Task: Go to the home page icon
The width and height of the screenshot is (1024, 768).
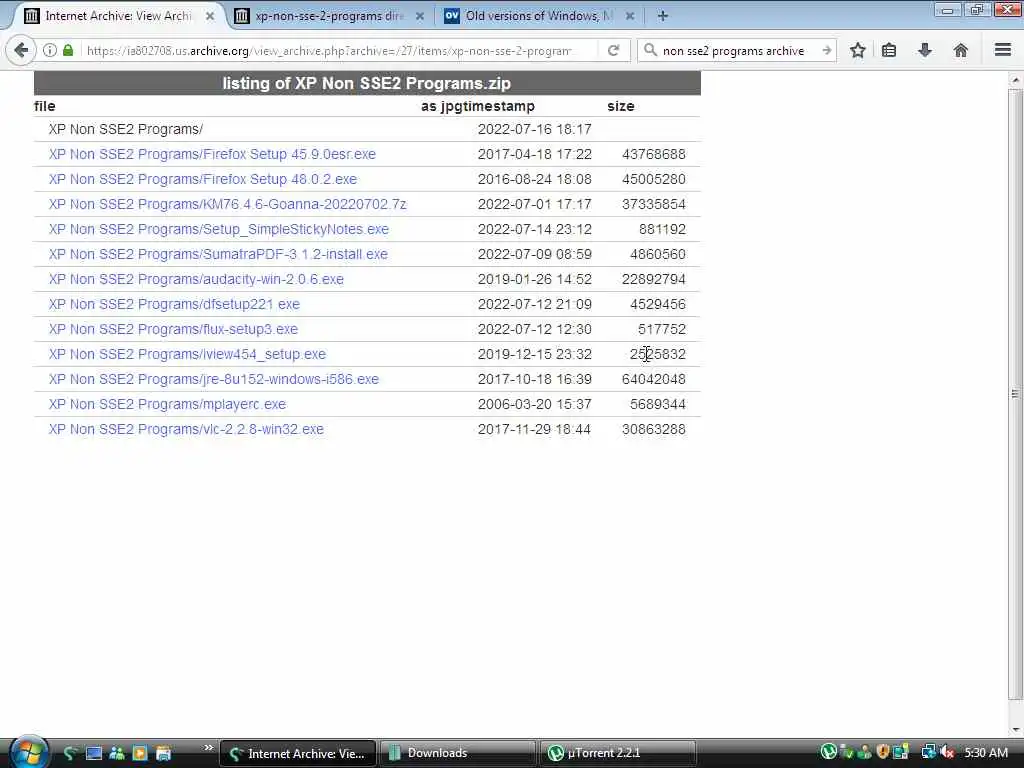Action: click(961, 50)
